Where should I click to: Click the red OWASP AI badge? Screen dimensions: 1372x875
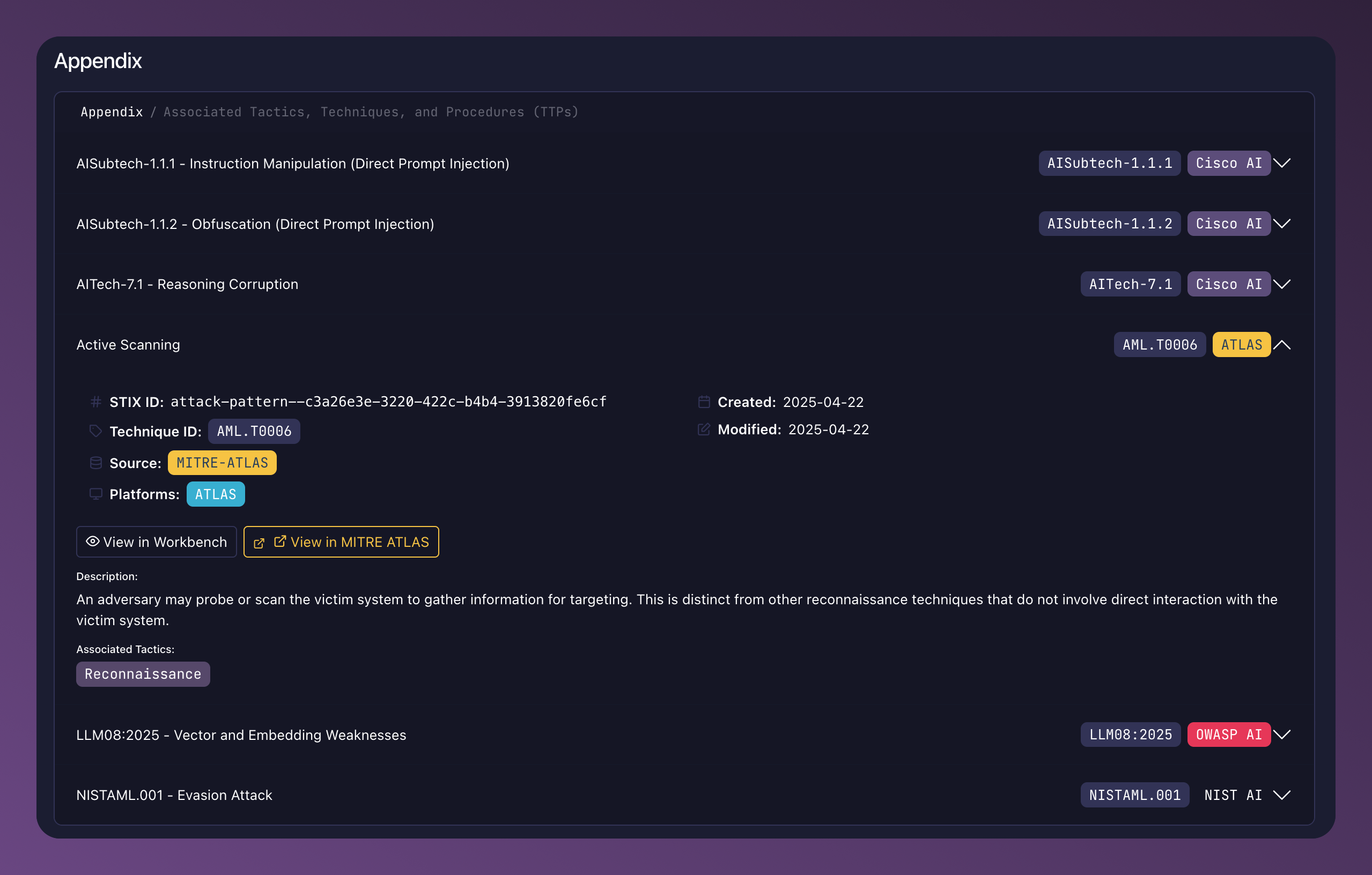click(1228, 735)
